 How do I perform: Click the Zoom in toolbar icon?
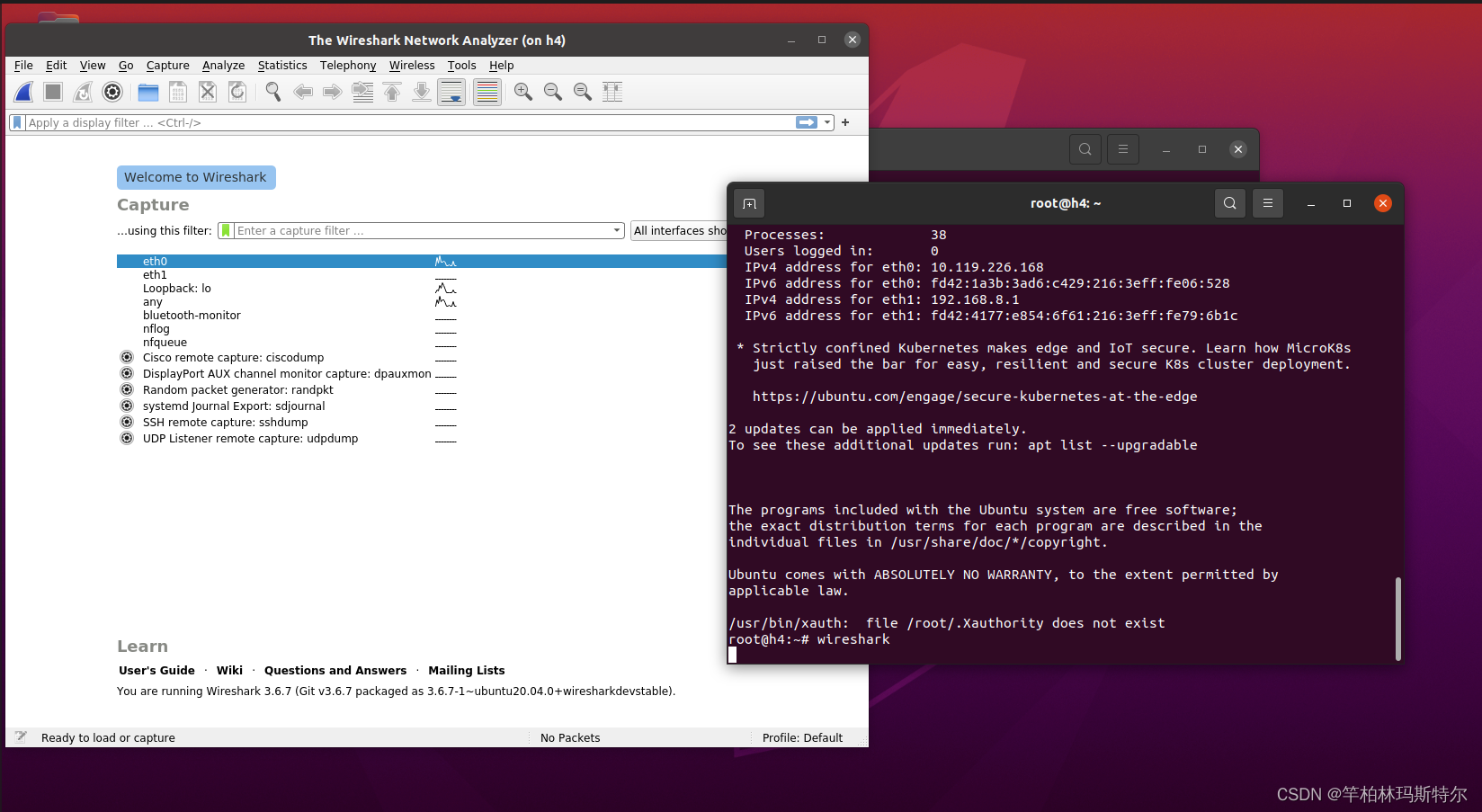(522, 92)
